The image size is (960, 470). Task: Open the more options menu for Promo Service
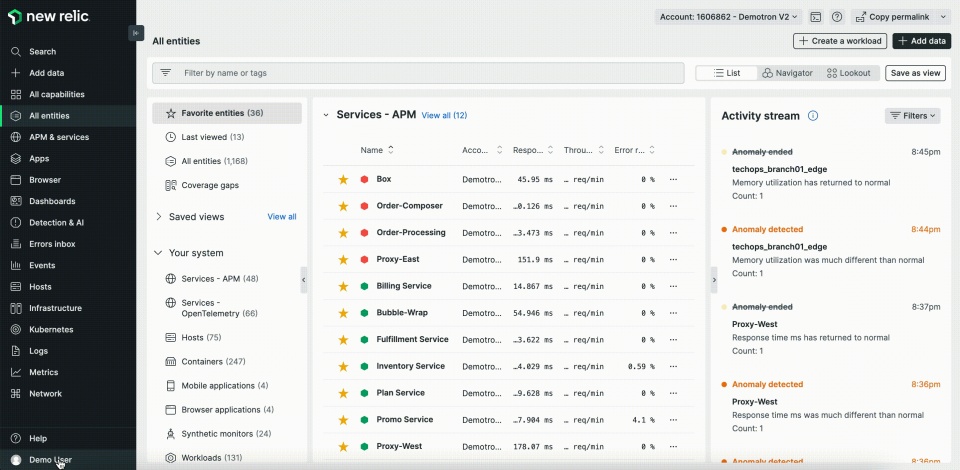coord(673,420)
